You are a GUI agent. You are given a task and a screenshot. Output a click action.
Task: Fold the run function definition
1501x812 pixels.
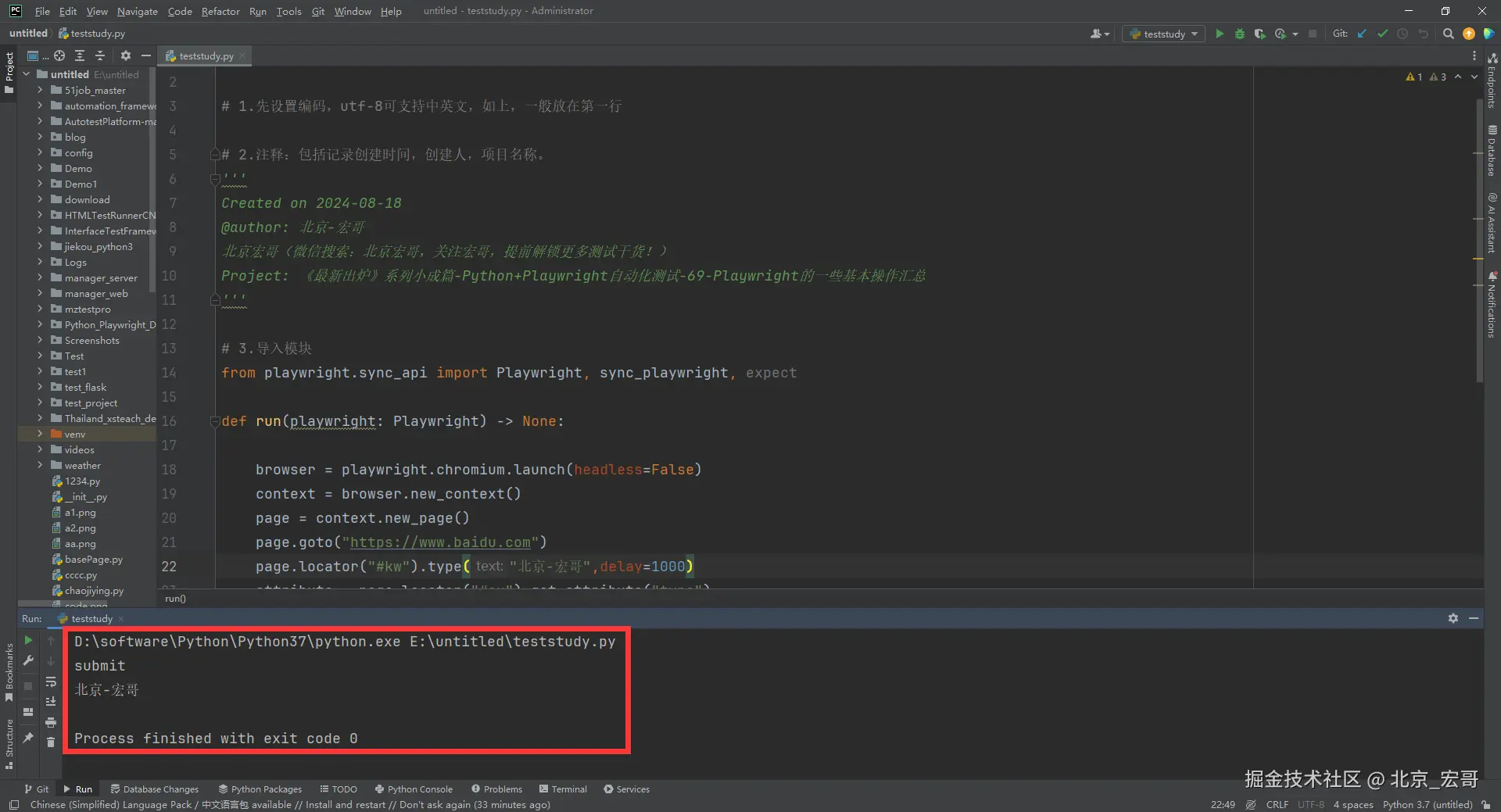tap(214, 421)
